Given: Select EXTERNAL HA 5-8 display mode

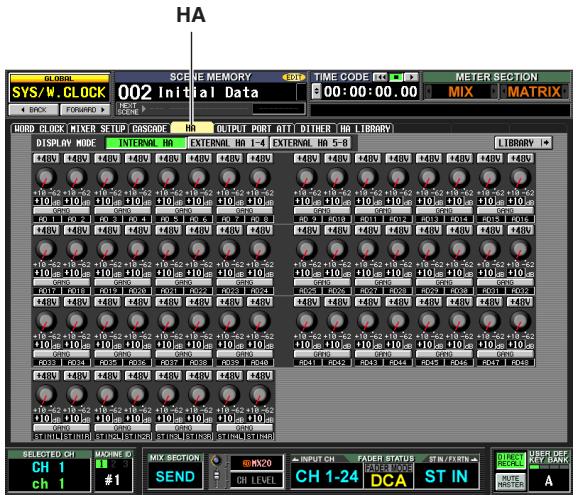Looking at the screenshot, I should pyautogui.click(x=310, y=143).
